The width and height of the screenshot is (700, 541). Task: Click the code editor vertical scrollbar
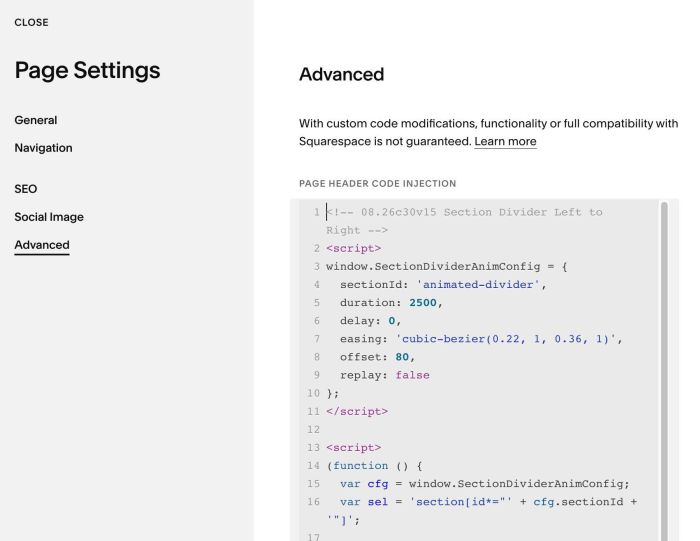click(664, 370)
